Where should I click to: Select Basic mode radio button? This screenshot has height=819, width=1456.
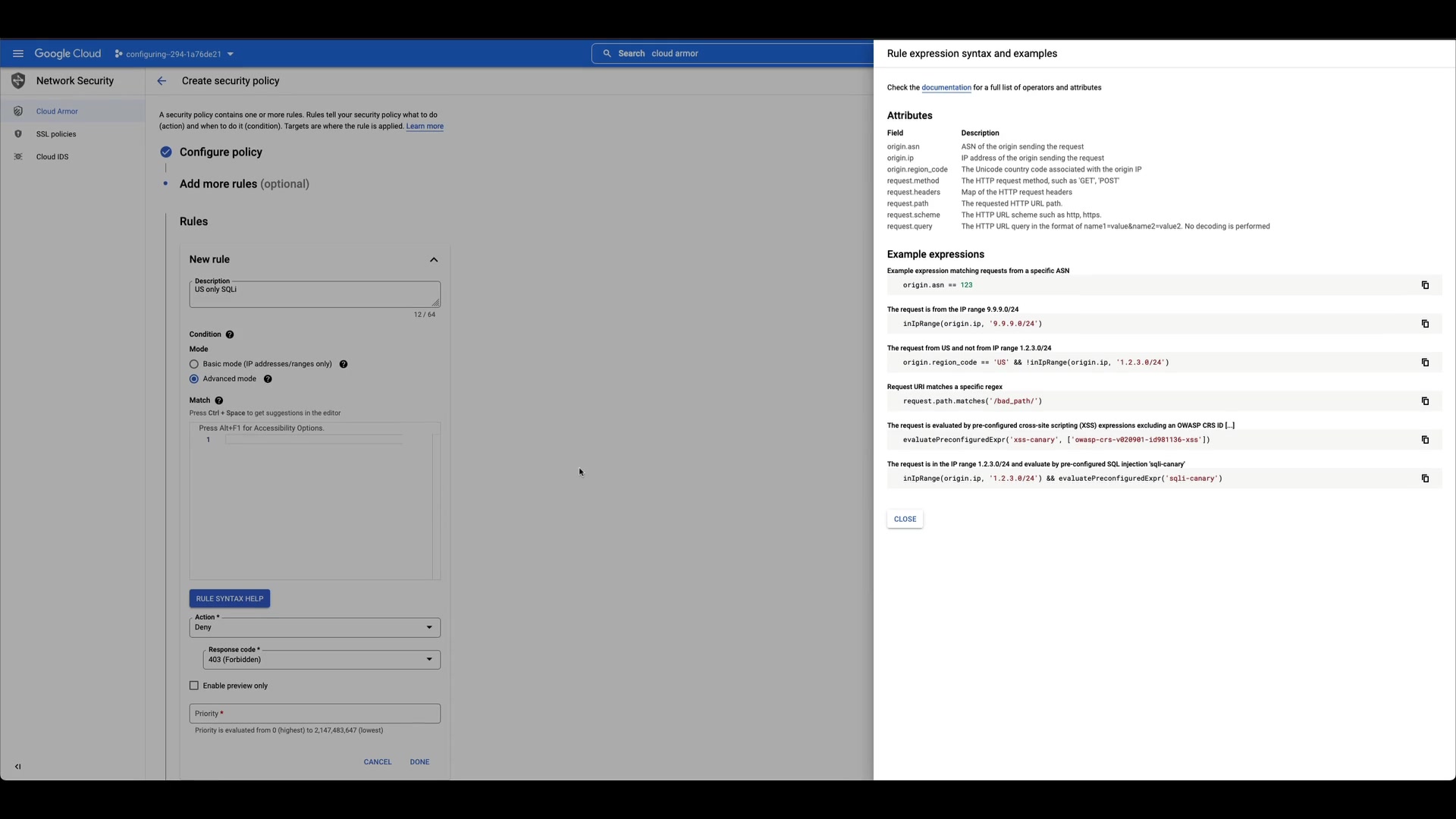click(x=194, y=364)
